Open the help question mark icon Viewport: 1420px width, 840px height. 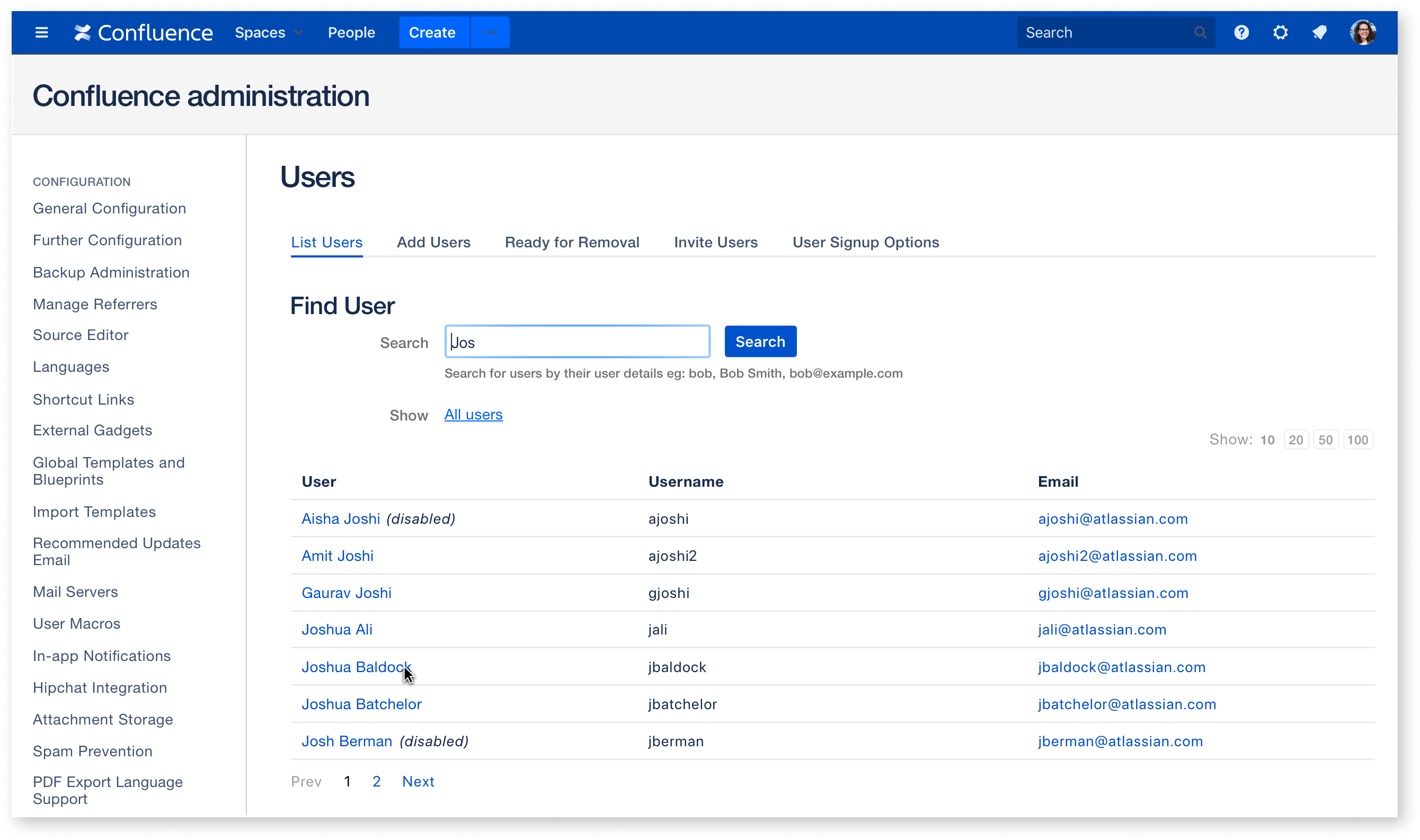tap(1241, 32)
